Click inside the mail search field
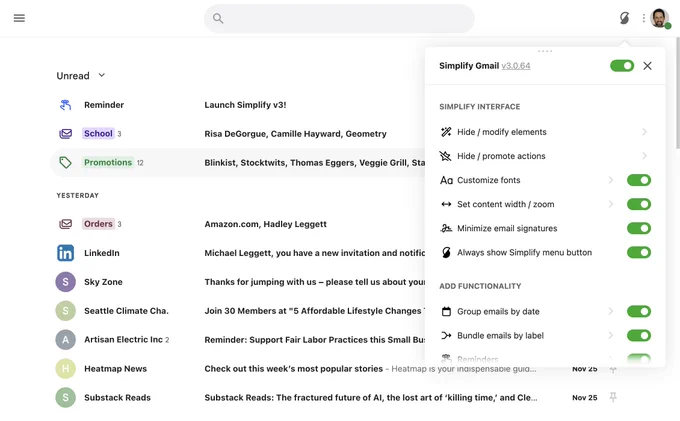 339,19
